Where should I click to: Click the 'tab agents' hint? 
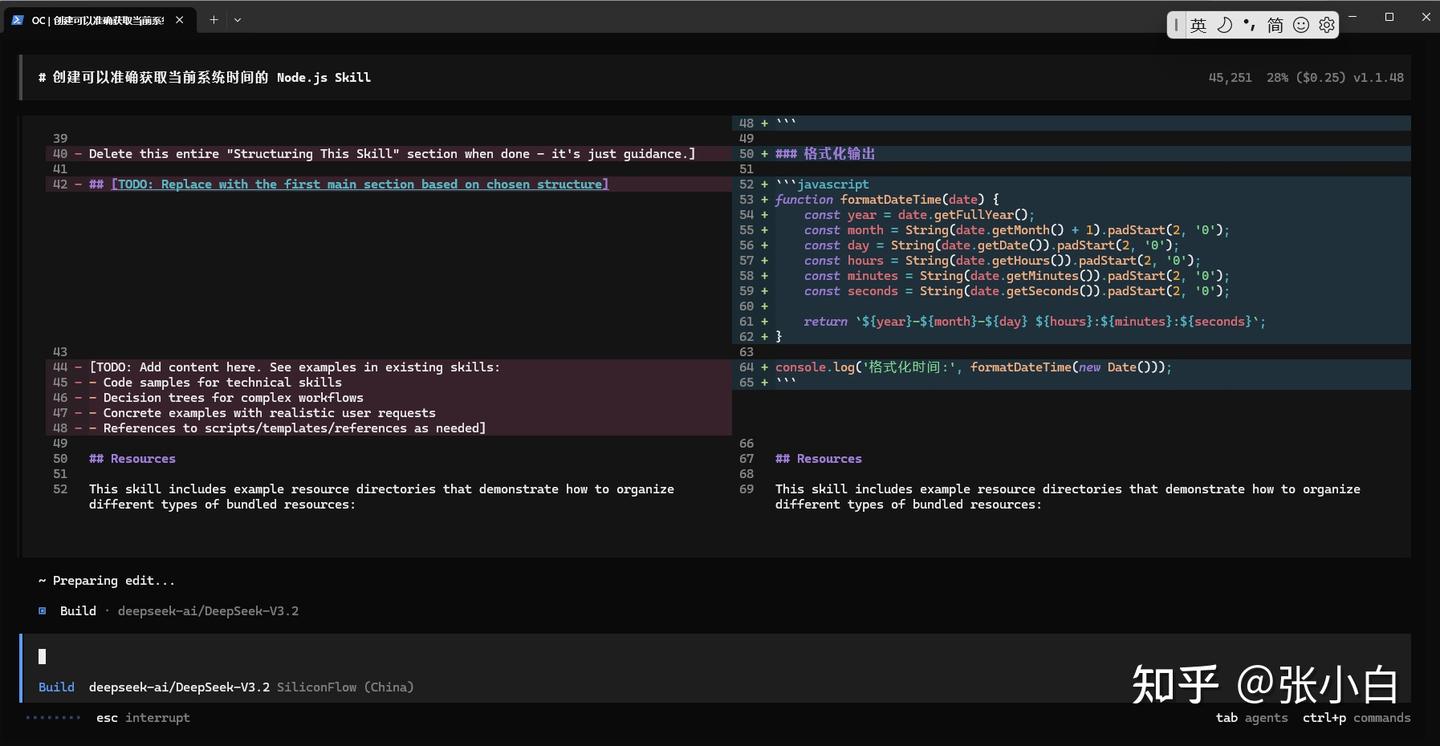coord(1252,717)
